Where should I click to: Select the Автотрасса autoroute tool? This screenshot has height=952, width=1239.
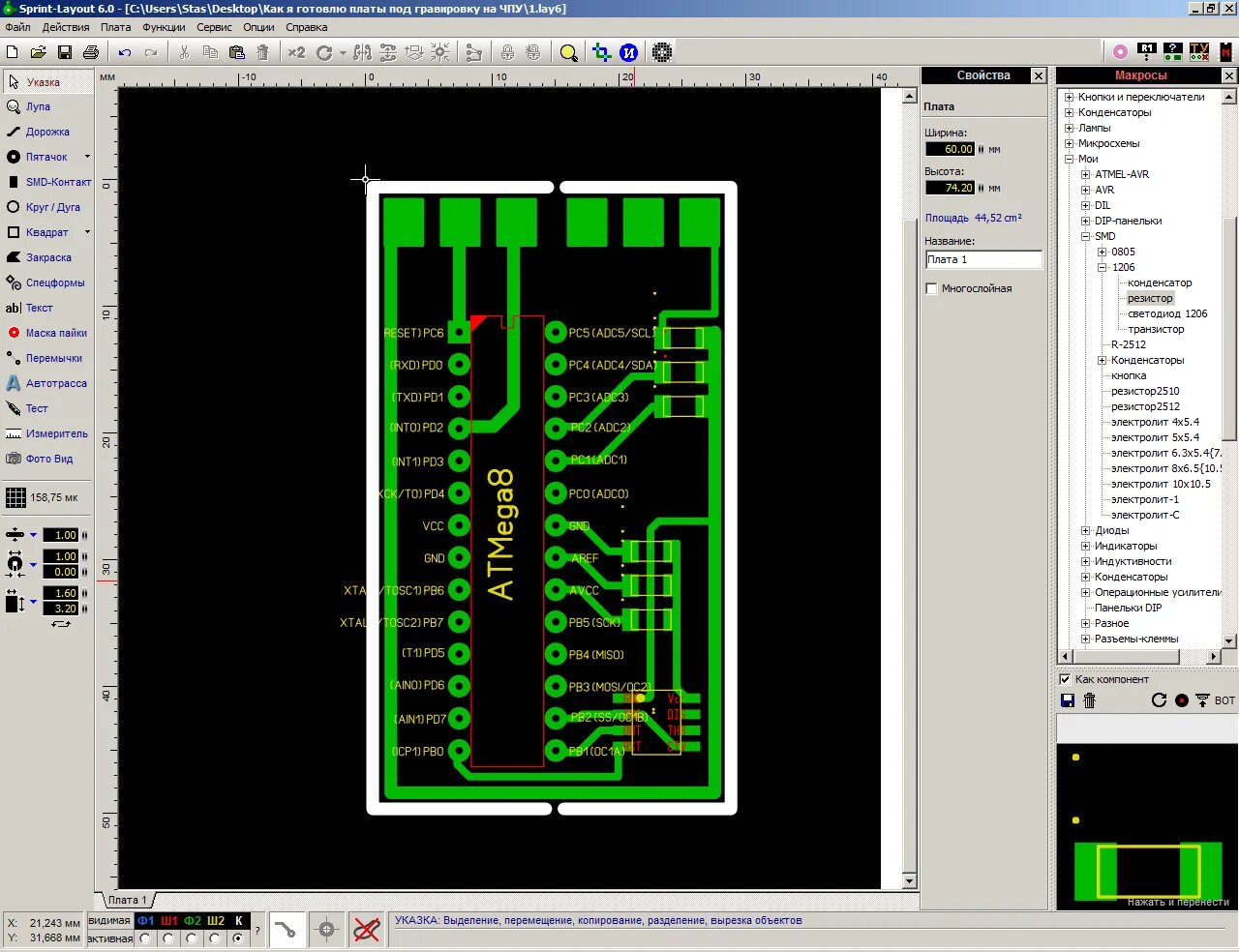pos(47,383)
